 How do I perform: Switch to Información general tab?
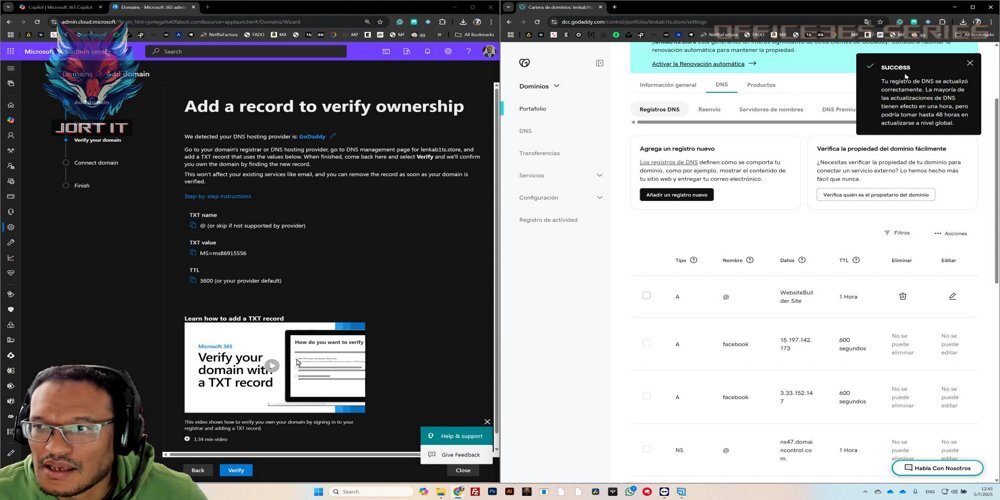tap(668, 85)
